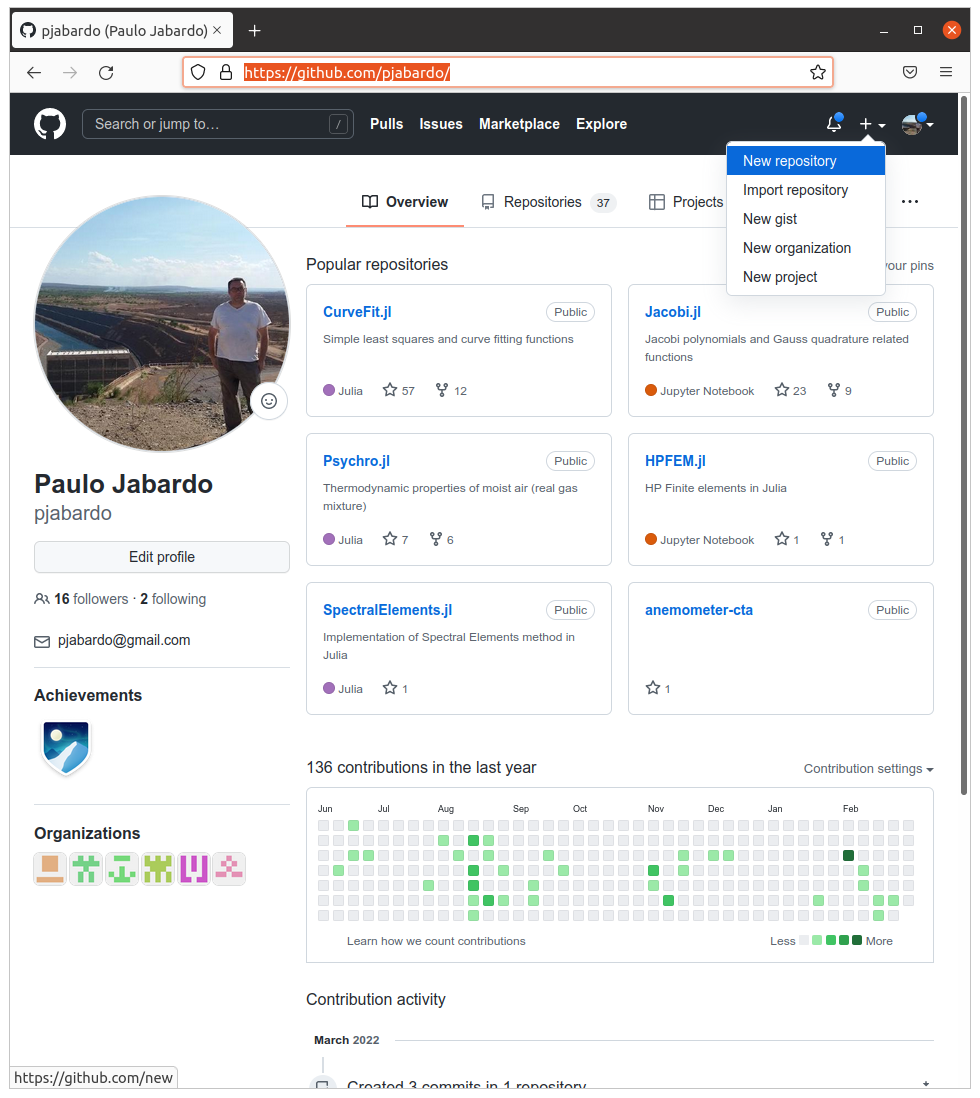Click the achievement badge

[x=66, y=748]
